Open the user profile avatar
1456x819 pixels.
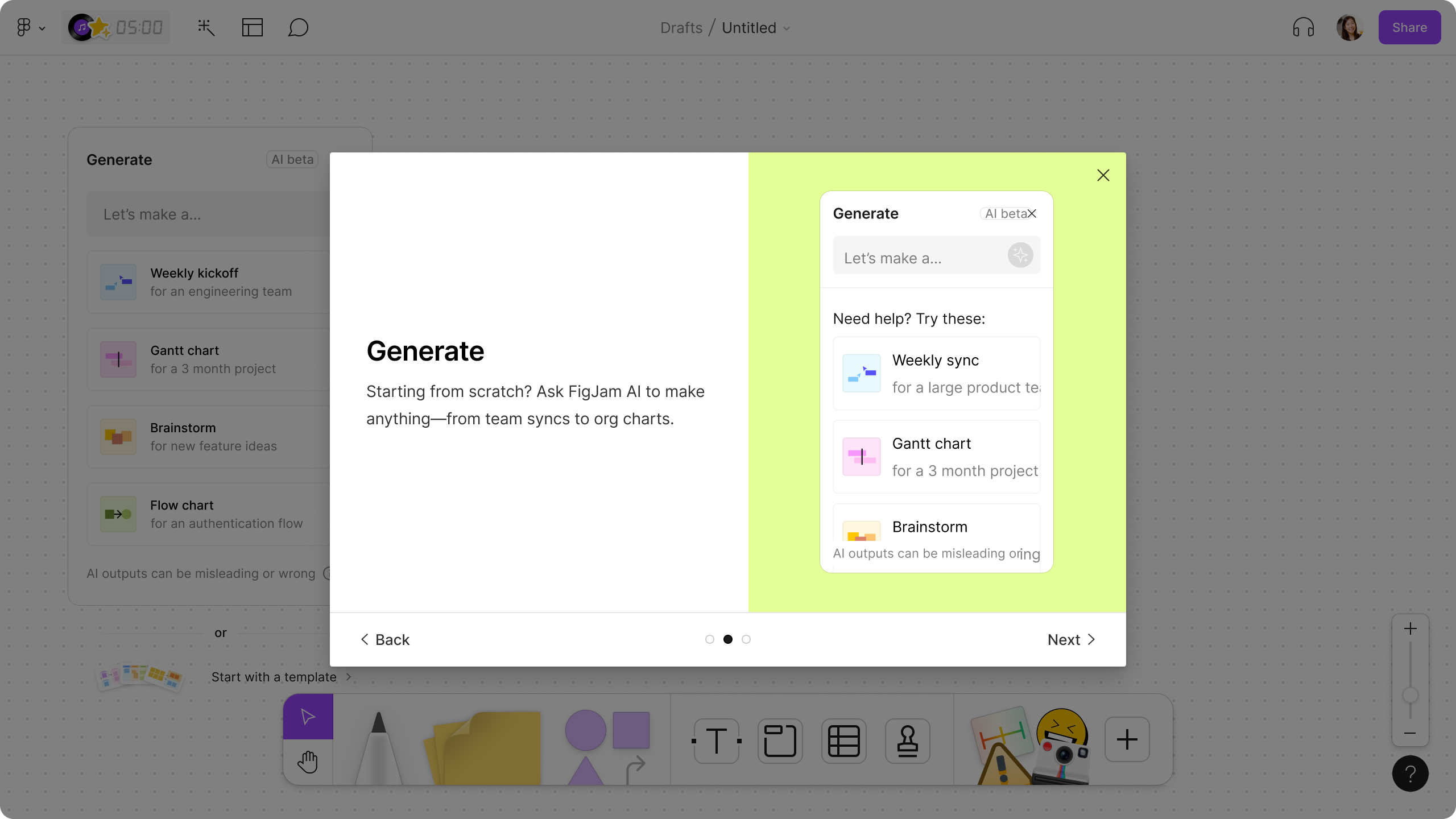tap(1350, 27)
